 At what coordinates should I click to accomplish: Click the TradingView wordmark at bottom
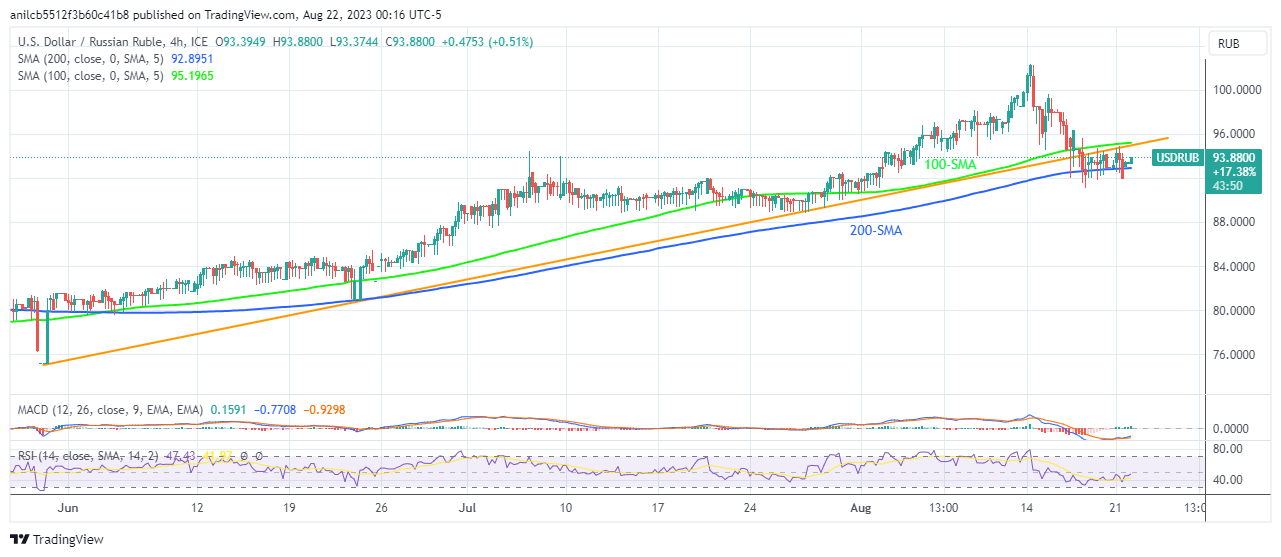point(67,540)
